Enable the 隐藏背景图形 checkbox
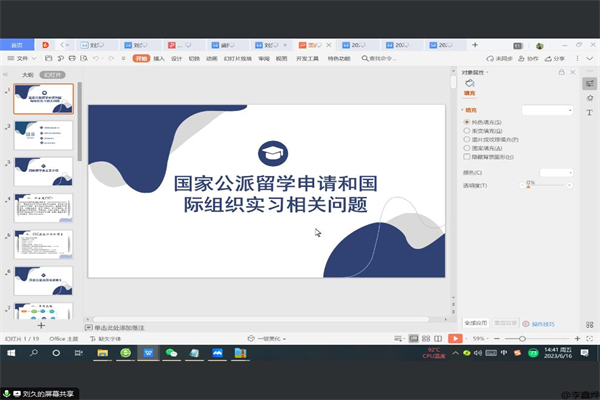The width and height of the screenshot is (600, 400). [467, 156]
